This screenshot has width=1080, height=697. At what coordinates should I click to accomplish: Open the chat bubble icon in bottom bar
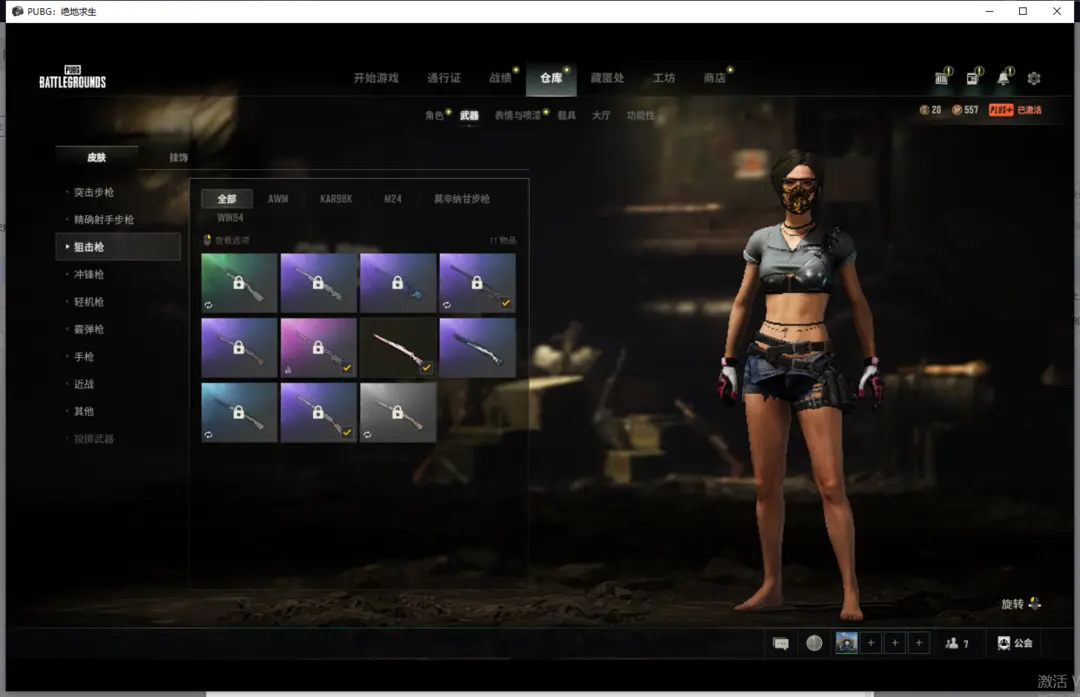pyautogui.click(x=781, y=644)
